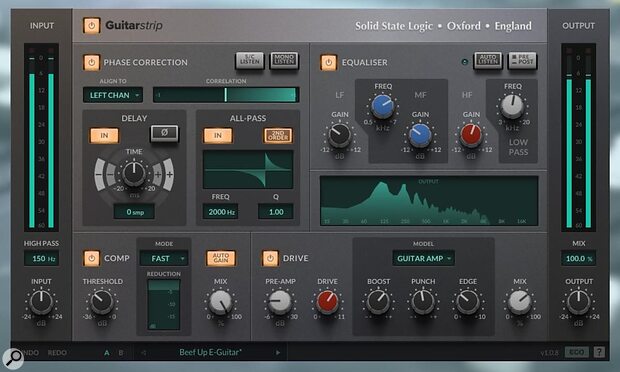The height and width of the screenshot is (372, 620).
Task: Click the all-pass Freq 2000 Hz field
Action: [220, 212]
